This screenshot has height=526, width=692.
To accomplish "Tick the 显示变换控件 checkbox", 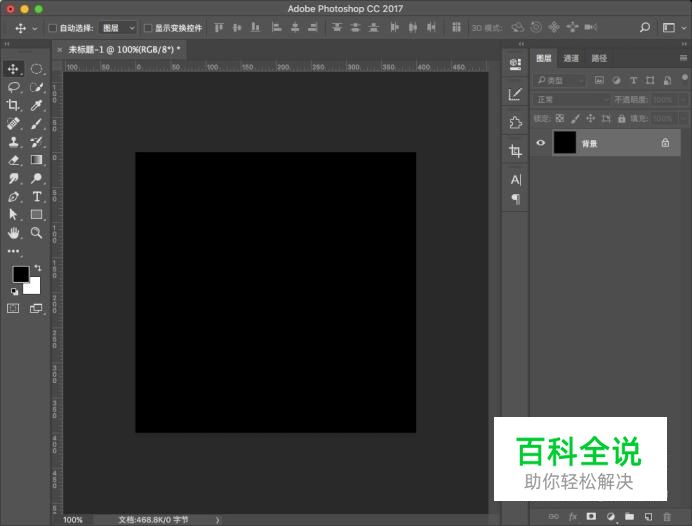I will [148, 28].
